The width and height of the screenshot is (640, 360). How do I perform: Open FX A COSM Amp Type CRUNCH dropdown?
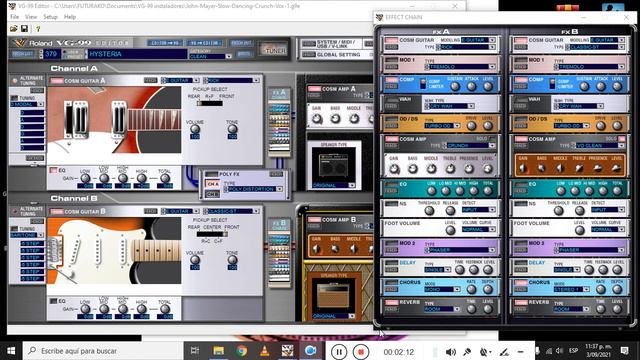pyautogui.click(x=469, y=145)
